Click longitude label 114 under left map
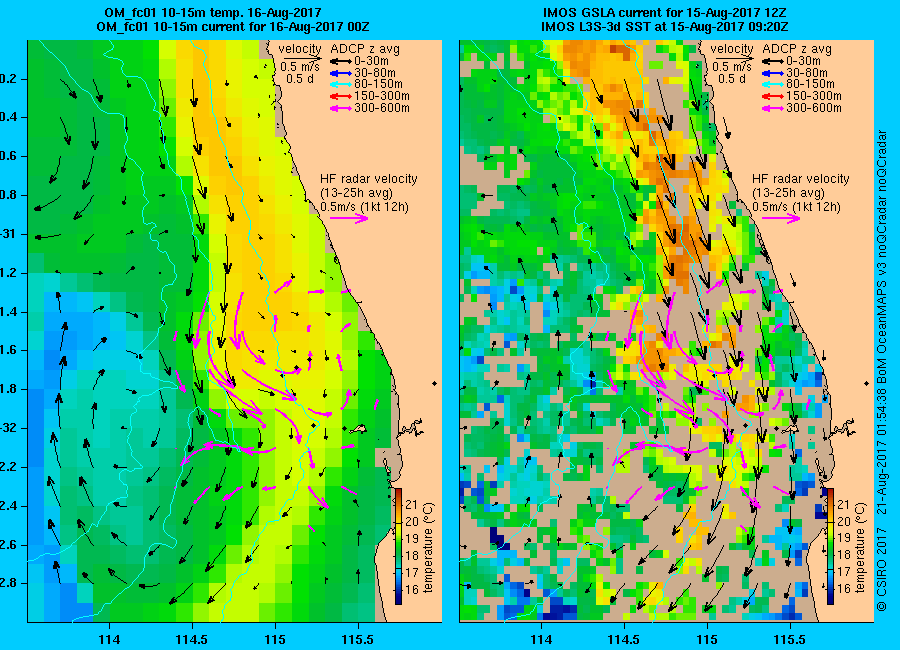This screenshot has width=900, height=650. pyautogui.click(x=110, y=639)
